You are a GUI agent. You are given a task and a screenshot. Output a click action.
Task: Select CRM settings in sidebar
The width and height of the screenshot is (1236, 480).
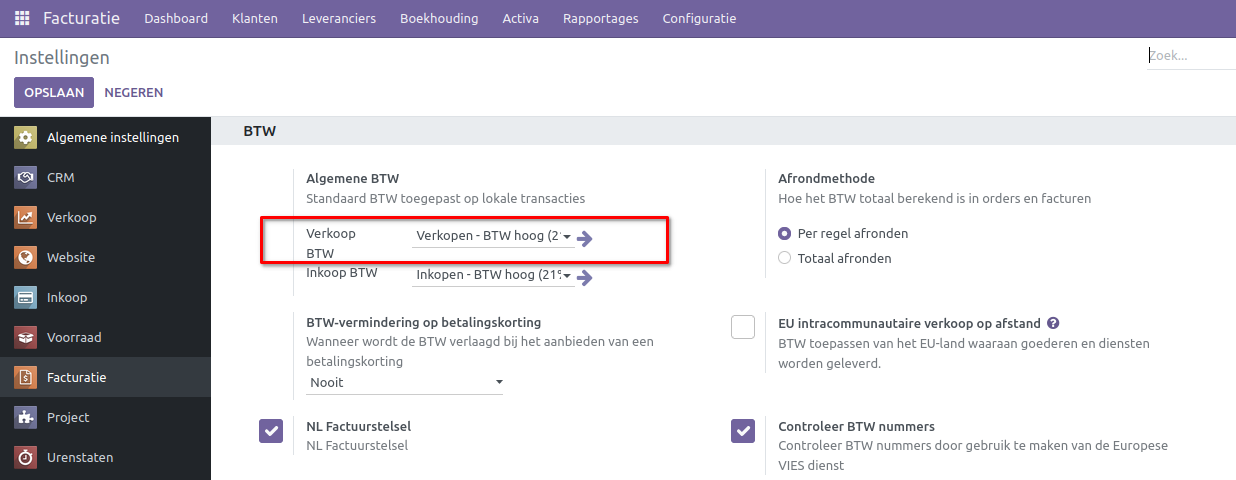tap(105, 177)
